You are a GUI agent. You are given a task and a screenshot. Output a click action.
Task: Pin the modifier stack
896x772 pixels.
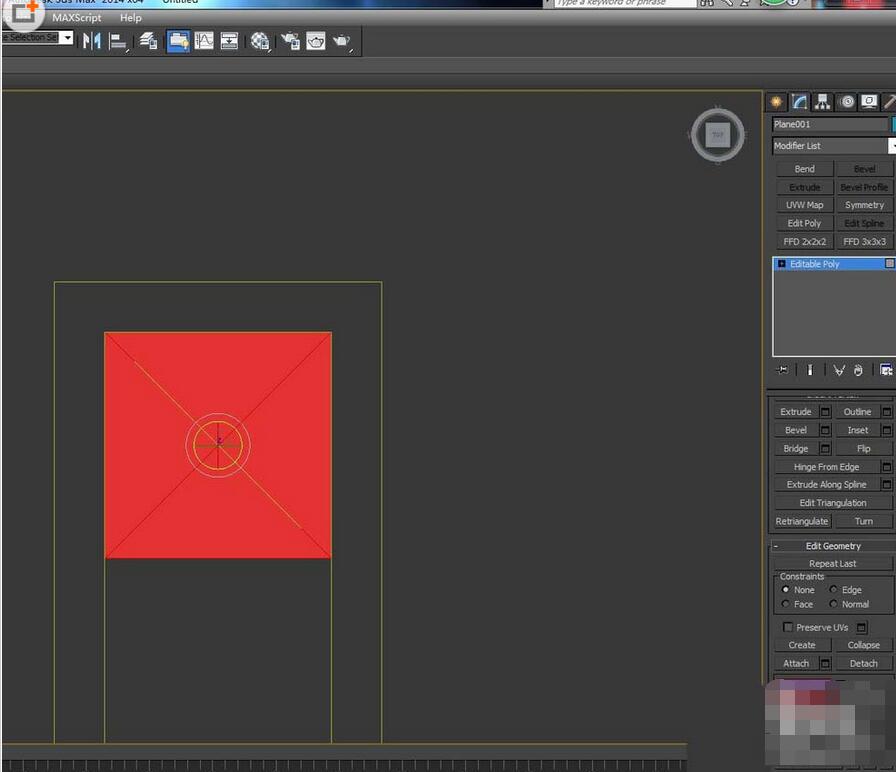782,370
